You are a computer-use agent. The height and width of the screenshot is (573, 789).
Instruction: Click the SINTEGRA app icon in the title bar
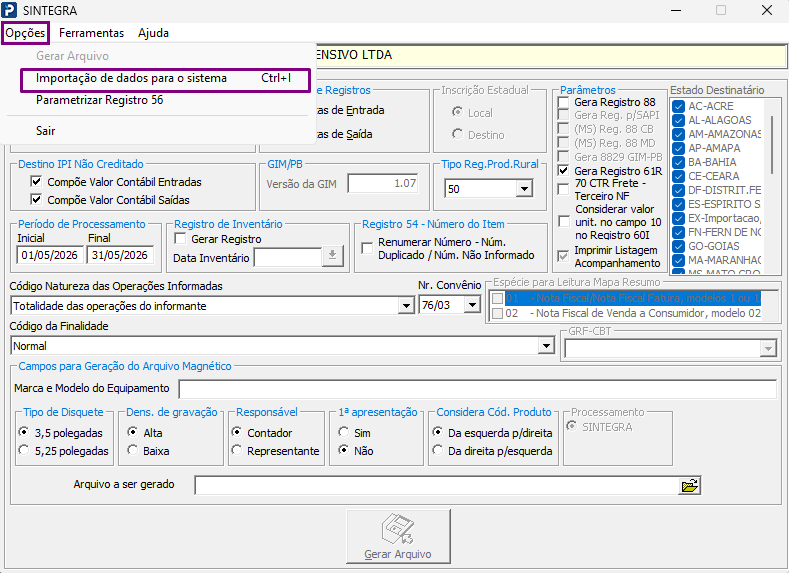pyautogui.click(x=9, y=10)
